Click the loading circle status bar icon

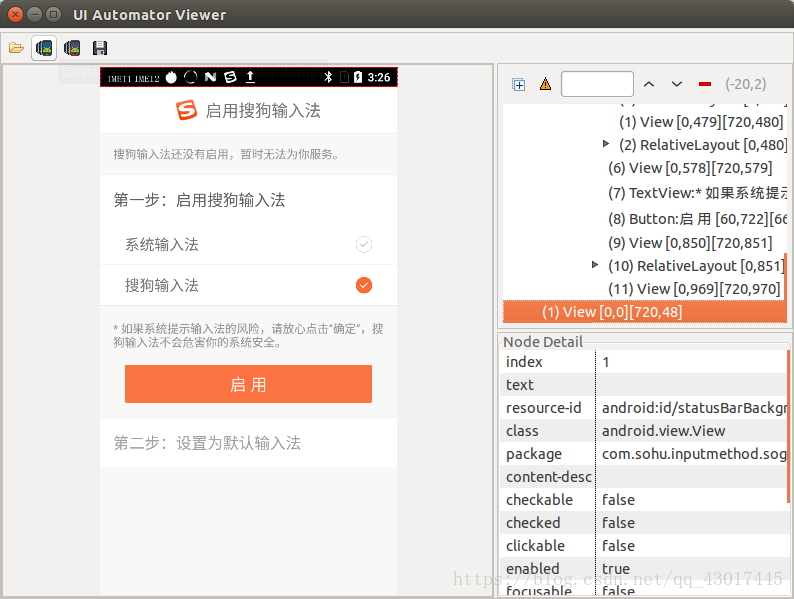coord(190,77)
